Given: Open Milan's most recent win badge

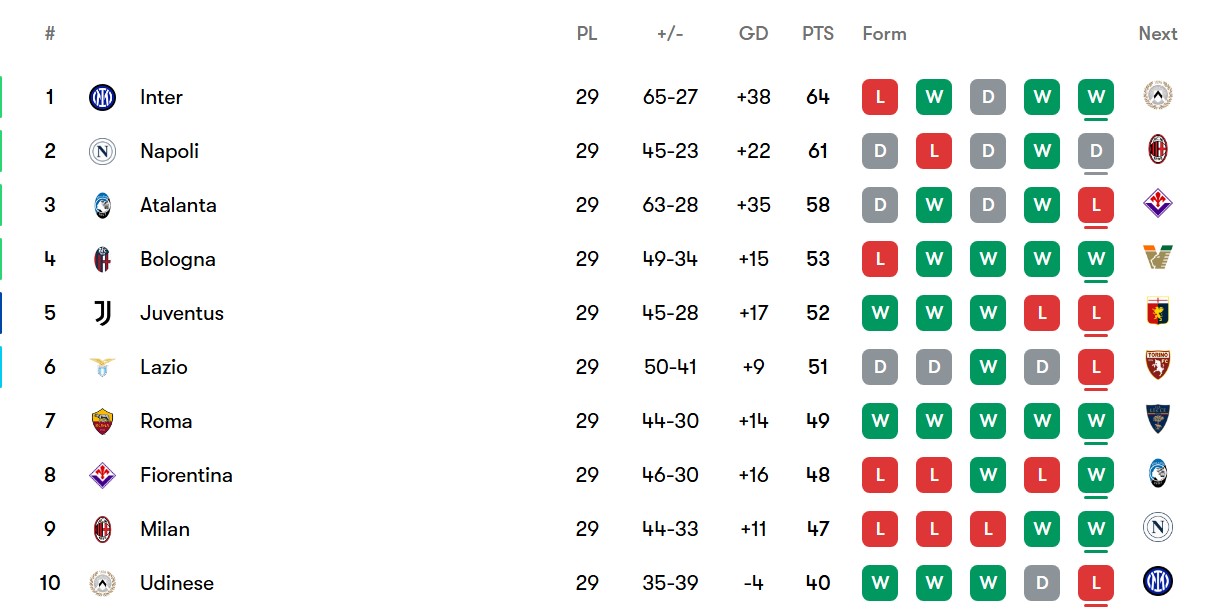Looking at the screenshot, I should coord(1096,529).
